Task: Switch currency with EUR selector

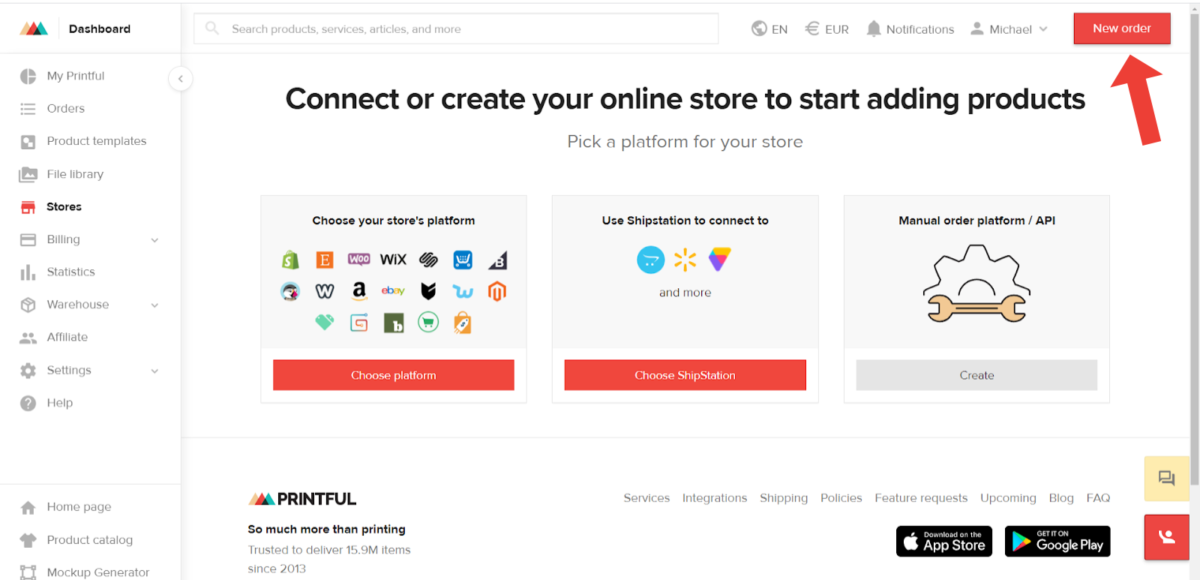Action: point(827,29)
